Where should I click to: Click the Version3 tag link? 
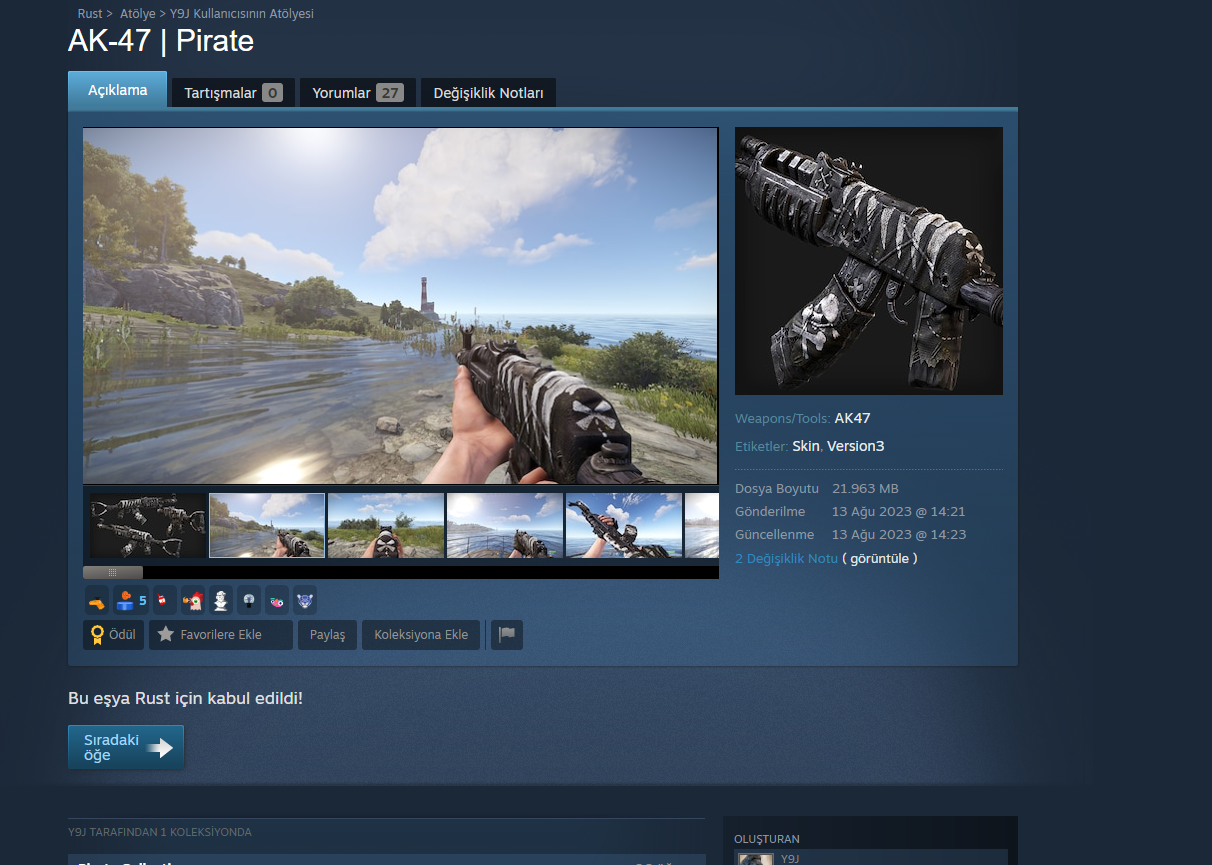(855, 446)
